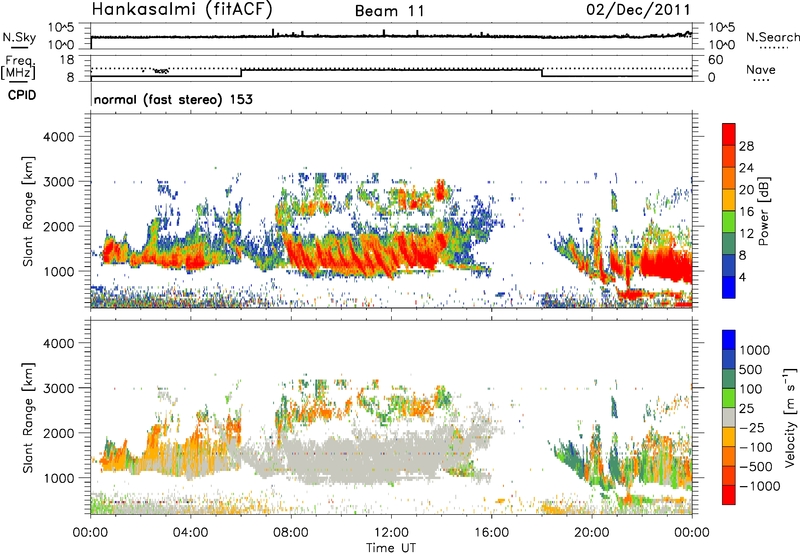Click the blue bottom swatch of Power colorbar
Viewport: 800px width, 554px height.
pyautogui.click(x=729, y=287)
